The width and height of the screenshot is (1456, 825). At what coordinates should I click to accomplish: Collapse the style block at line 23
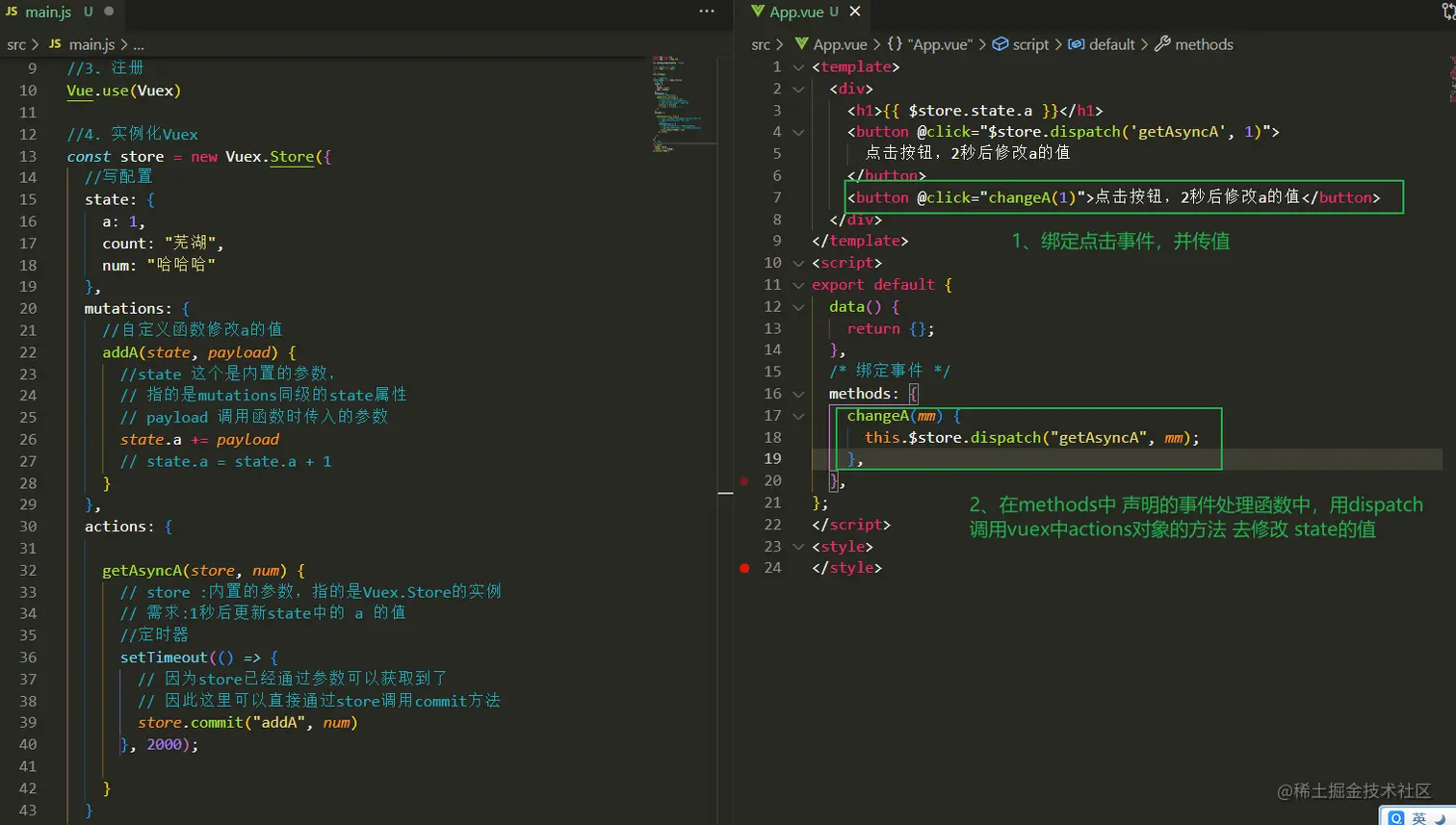pos(798,547)
